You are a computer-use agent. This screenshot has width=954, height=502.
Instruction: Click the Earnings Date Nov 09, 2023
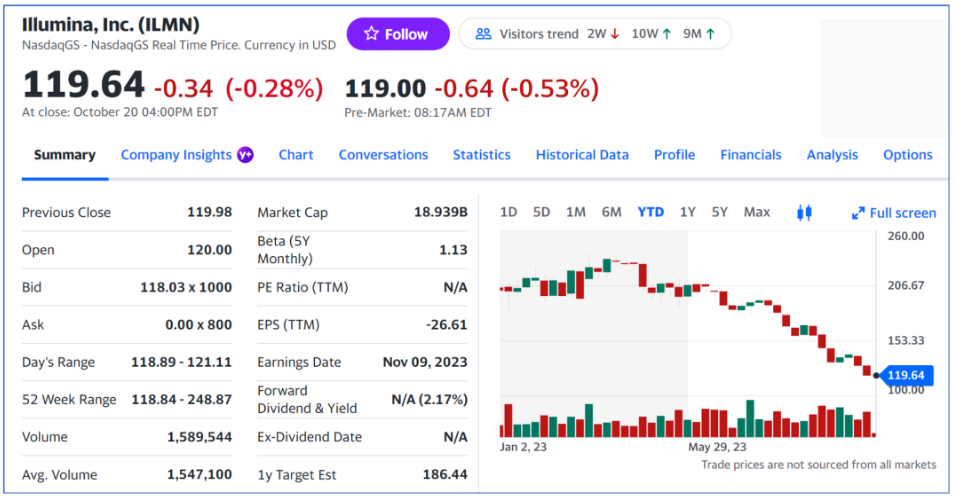pyautogui.click(x=425, y=362)
